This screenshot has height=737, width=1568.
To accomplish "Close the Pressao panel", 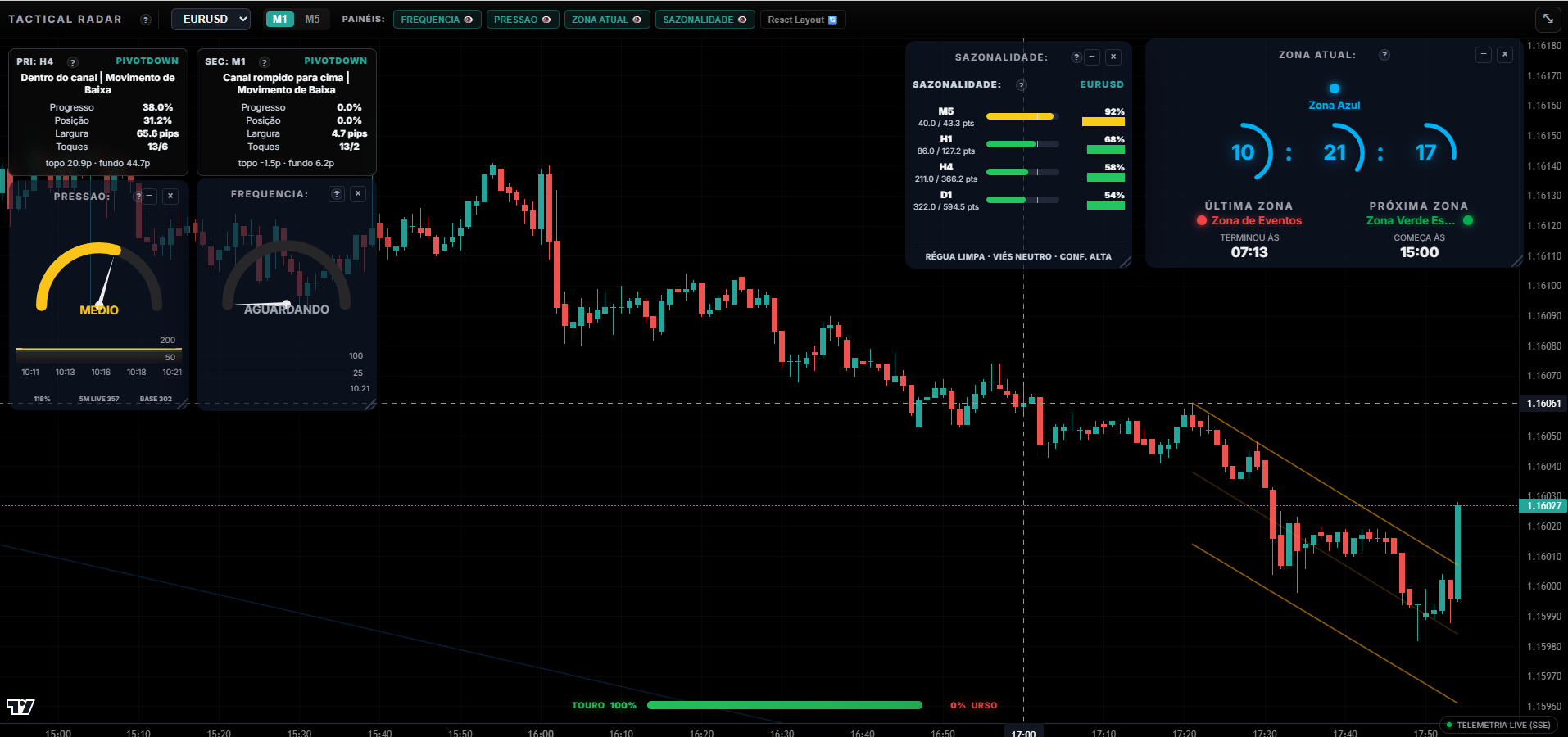I will [170, 196].
